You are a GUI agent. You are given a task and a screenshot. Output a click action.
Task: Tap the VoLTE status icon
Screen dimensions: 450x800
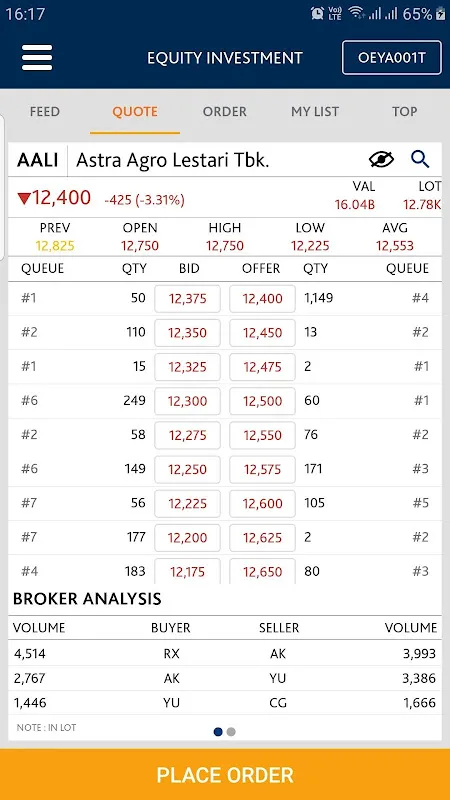tap(335, 13)
